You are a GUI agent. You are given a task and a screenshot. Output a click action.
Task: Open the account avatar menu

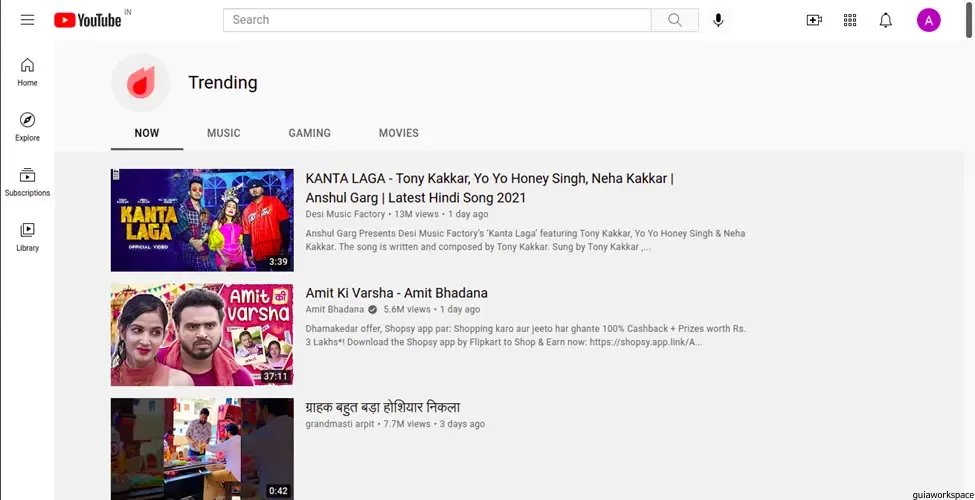(x=928, y=20)
